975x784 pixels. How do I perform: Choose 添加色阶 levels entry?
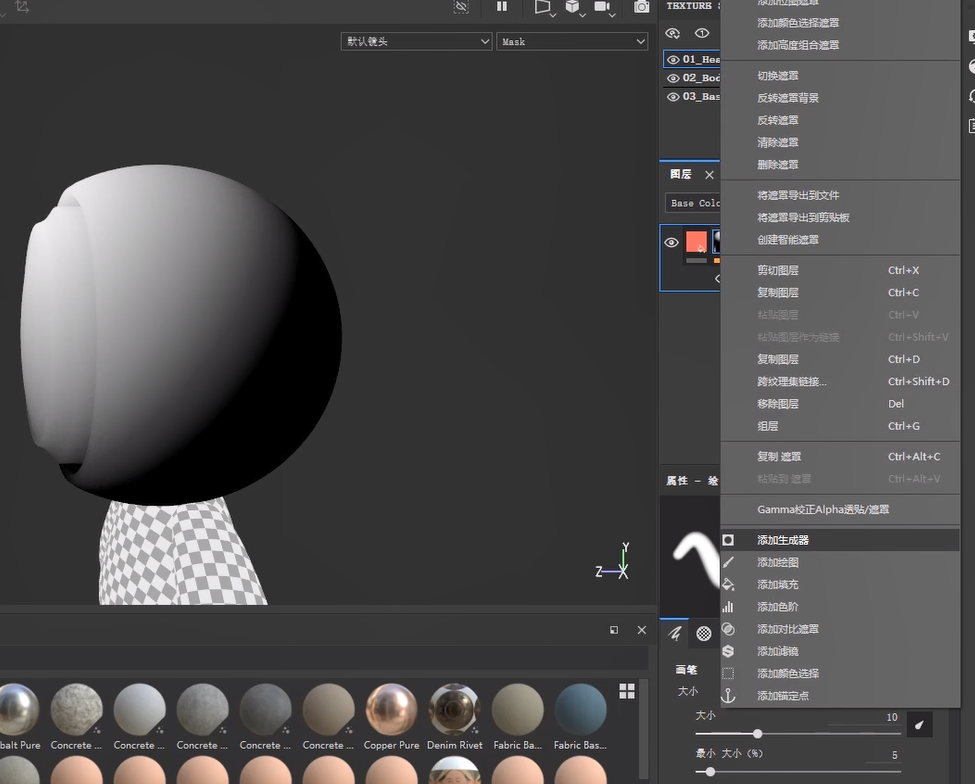point(840,607)
